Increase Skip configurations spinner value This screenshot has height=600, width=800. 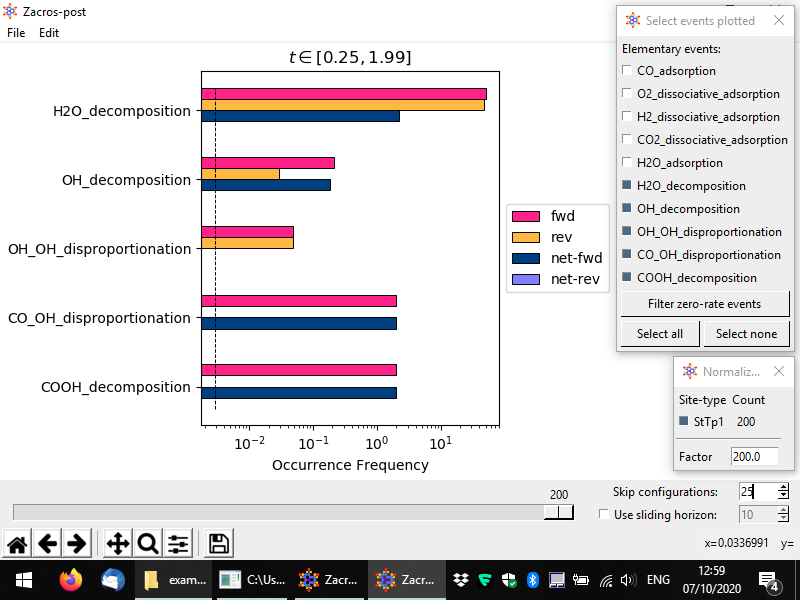point(783,487)
